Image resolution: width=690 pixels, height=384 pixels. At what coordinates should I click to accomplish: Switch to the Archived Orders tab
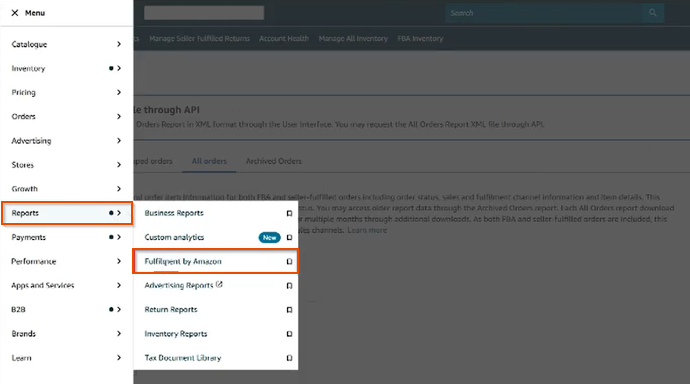coord(273,161)
